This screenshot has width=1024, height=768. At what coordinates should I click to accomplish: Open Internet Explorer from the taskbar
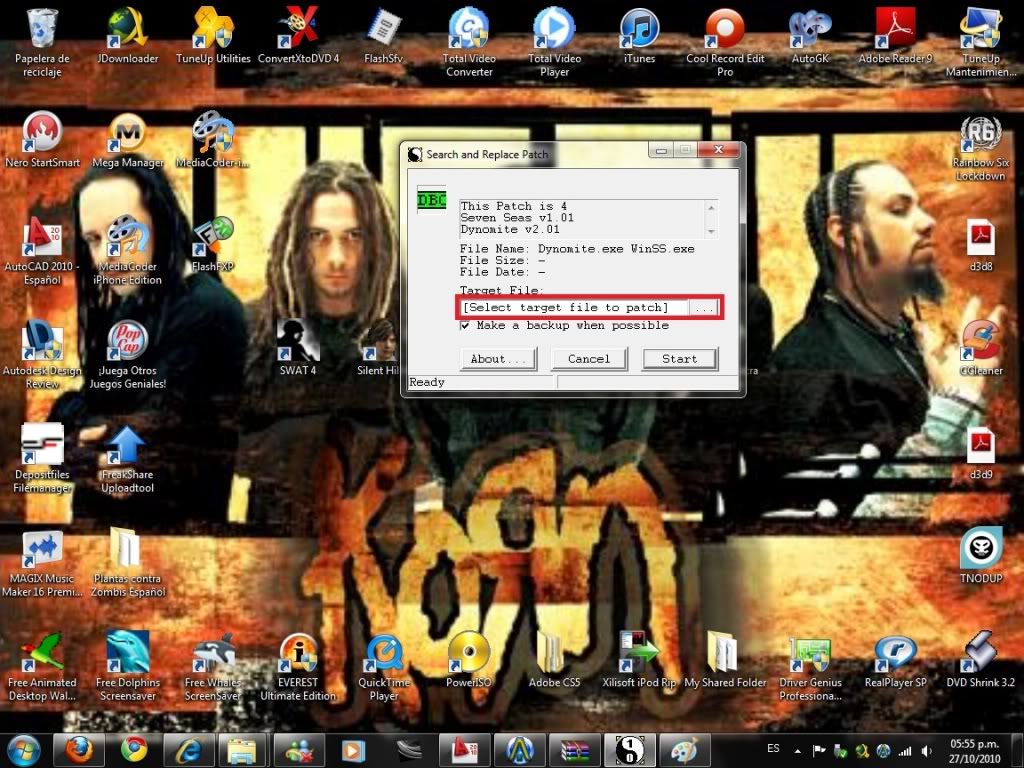[188, 750]
